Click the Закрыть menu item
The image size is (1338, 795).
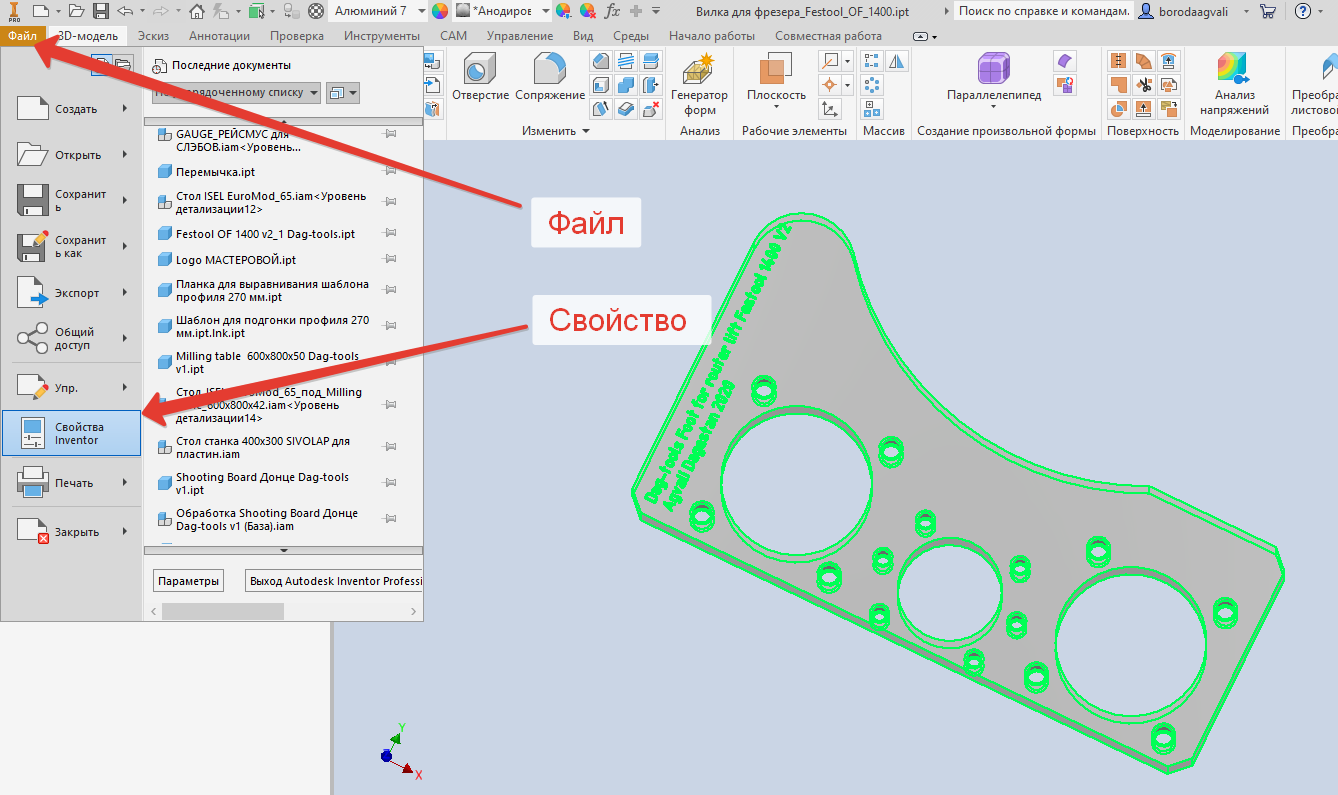[x=71, y=532]
